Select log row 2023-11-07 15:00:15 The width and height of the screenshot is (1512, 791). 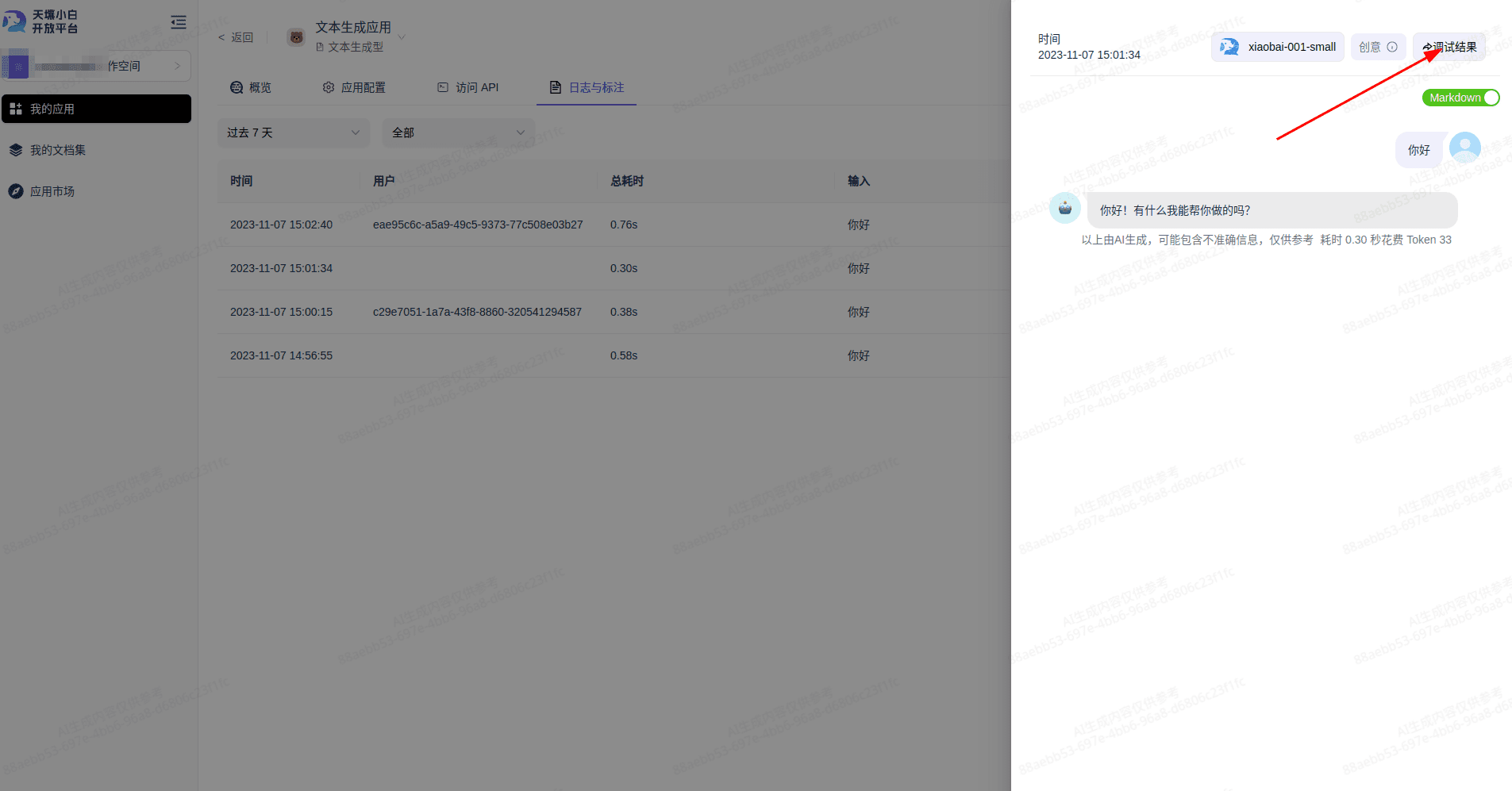tap(614, 312)
